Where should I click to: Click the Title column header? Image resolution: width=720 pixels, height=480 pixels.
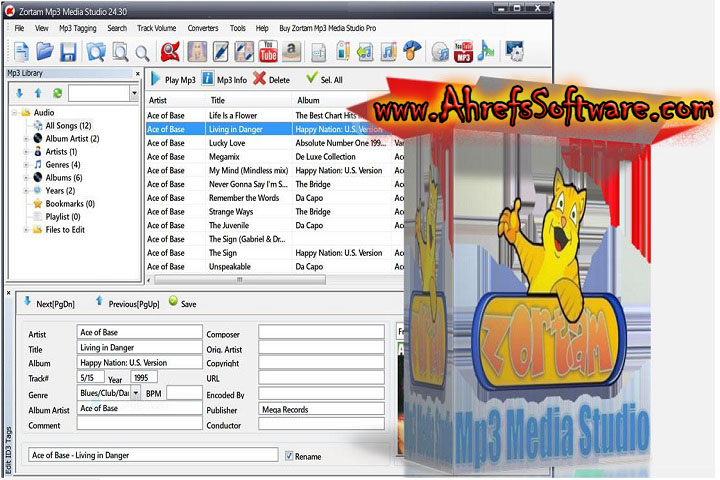[248, 100]
